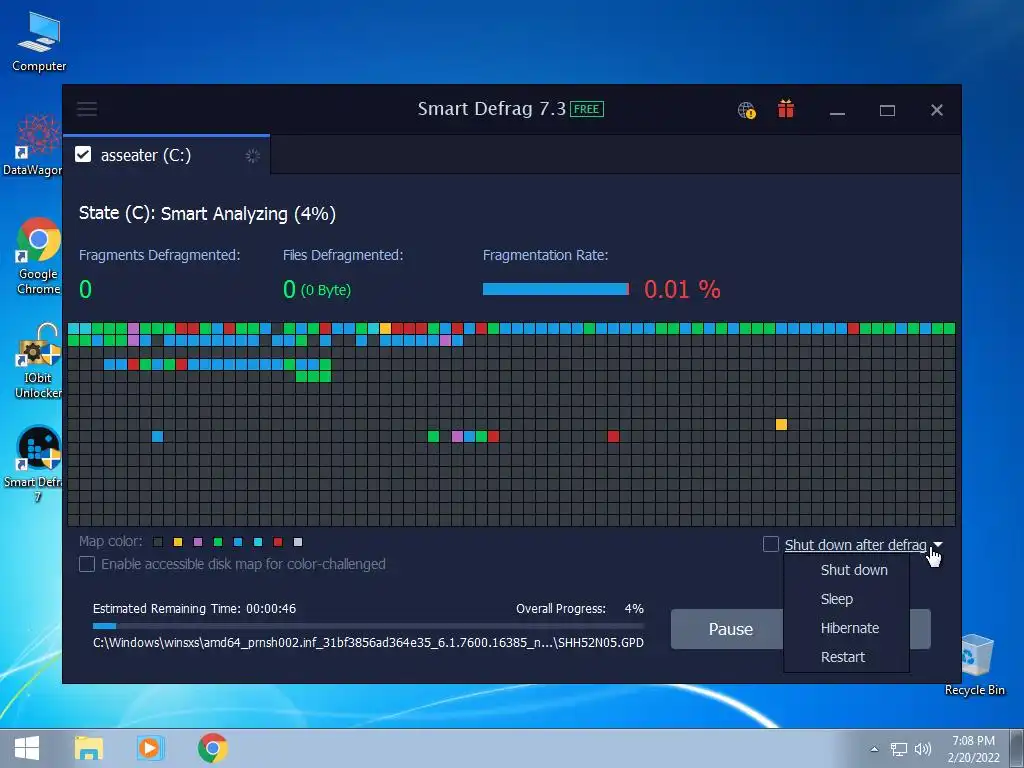
Task: Click the blue map color swatch
Action: click(x=238, y=541)
